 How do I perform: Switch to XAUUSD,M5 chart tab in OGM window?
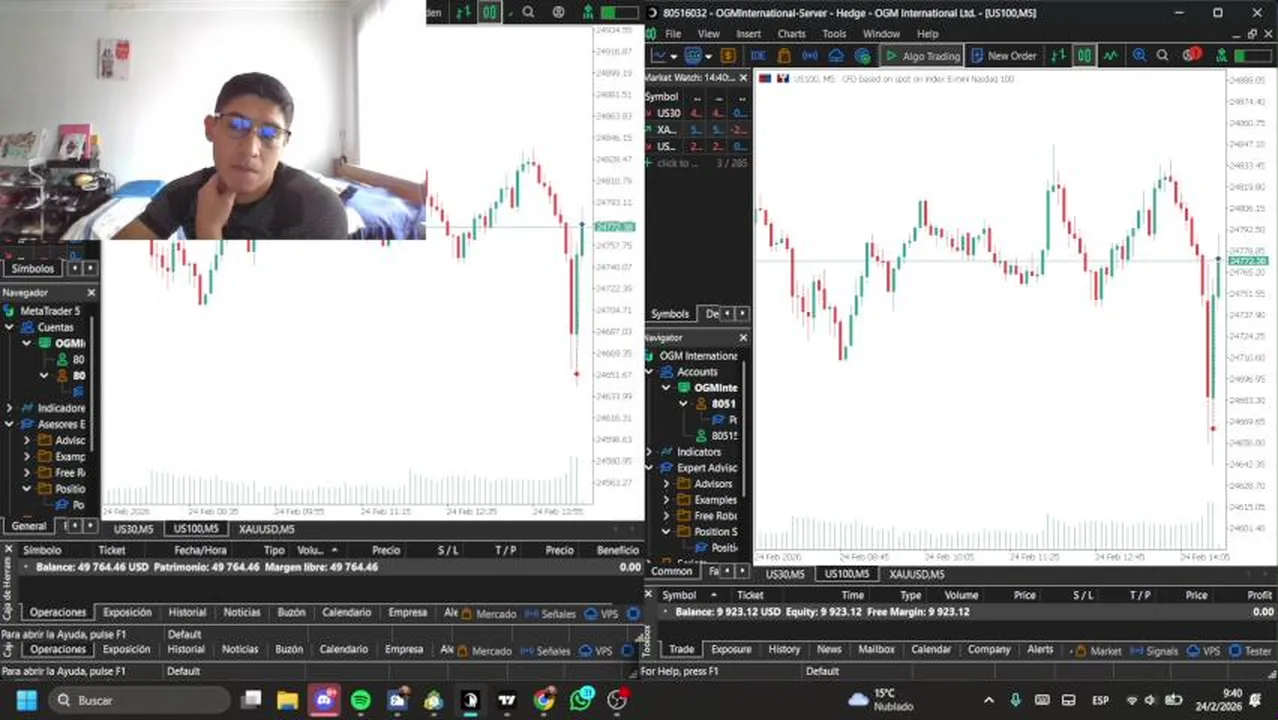click(916, 574)
